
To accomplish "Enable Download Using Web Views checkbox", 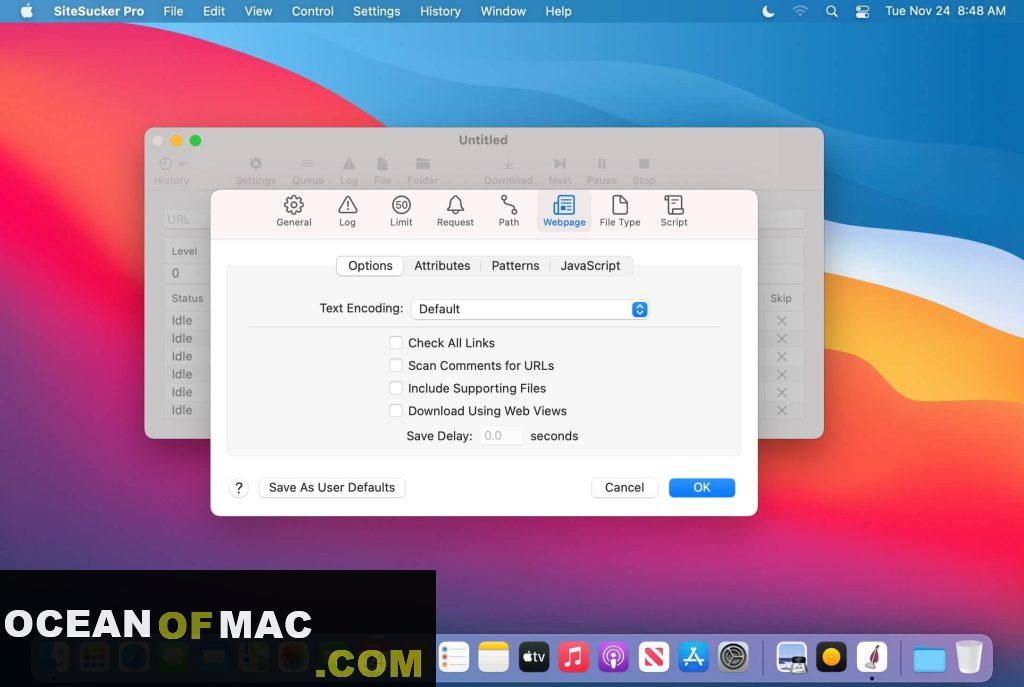I will (x=396, y=411).
